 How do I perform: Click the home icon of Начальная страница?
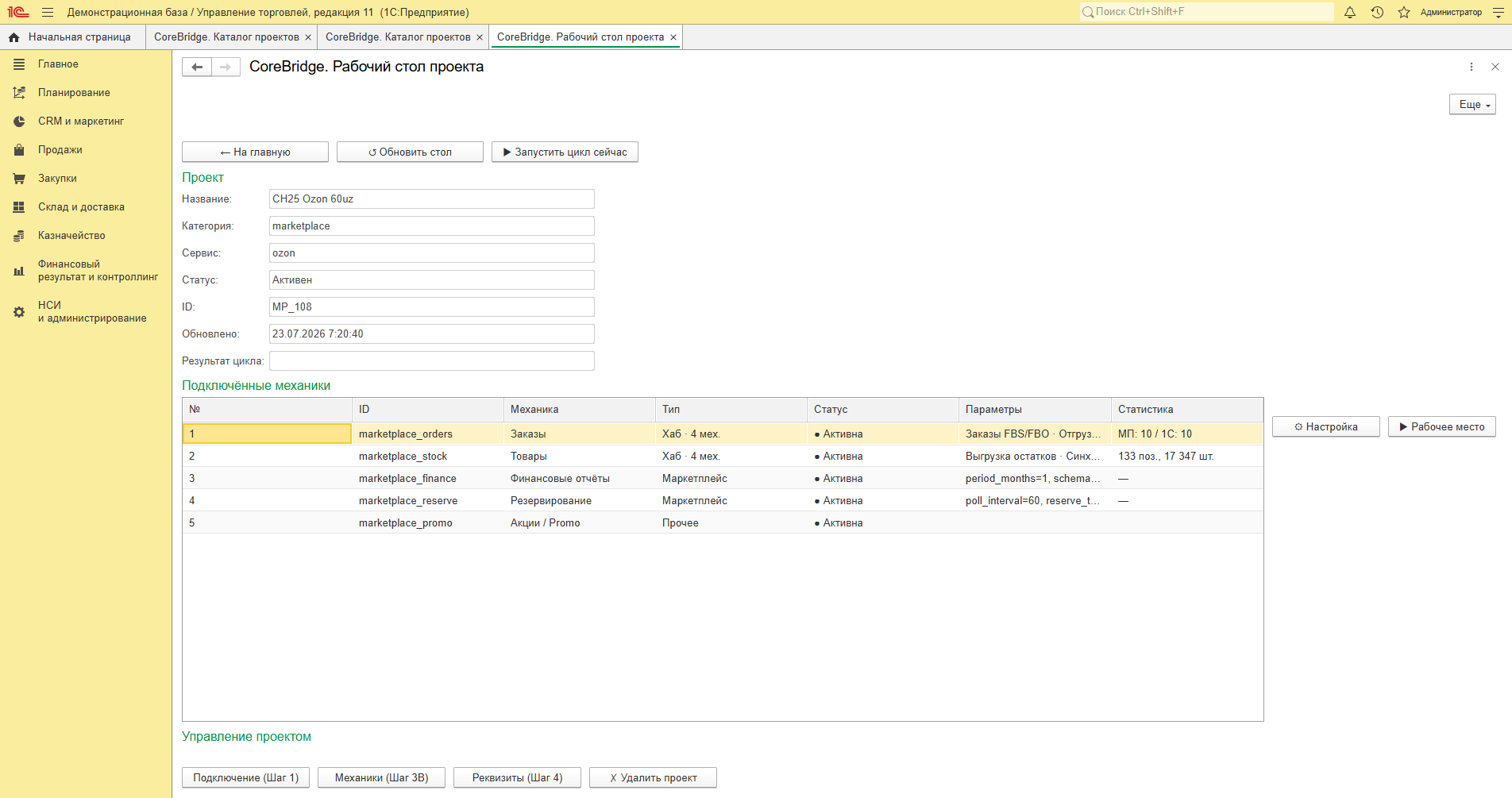[14, 37]
